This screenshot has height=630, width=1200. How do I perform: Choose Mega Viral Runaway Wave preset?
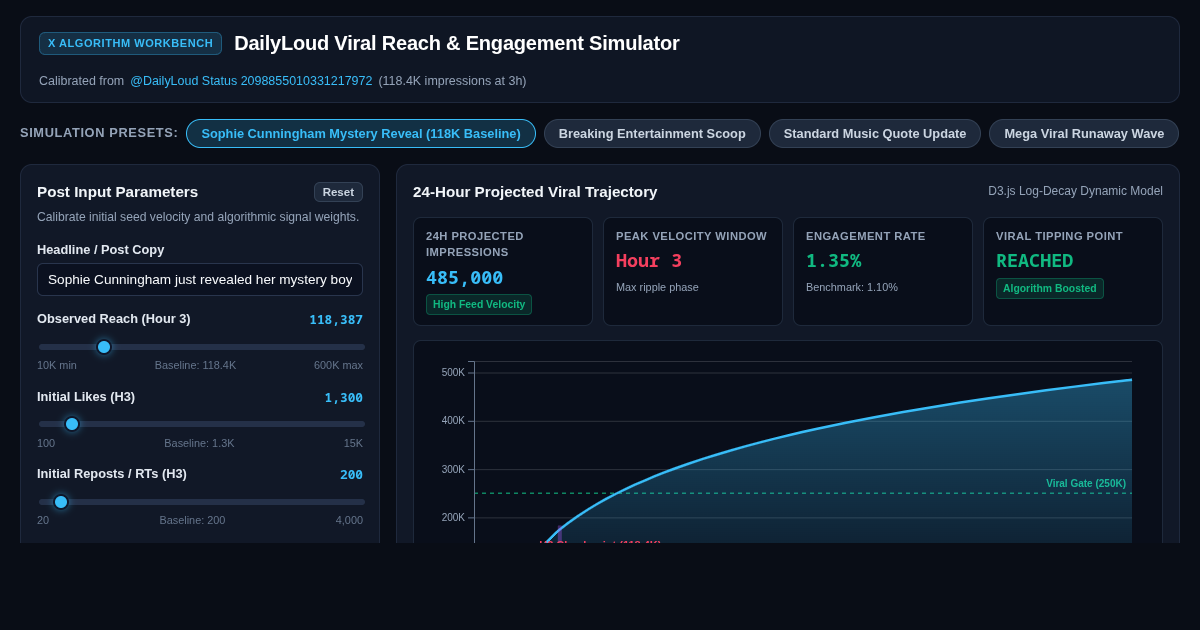pyautogui.click(x=1084, y=133)
